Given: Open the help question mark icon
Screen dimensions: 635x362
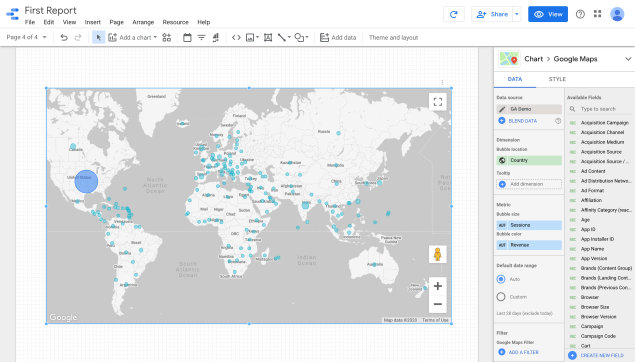Looking at the screenshot, I should tap(580, 14).
